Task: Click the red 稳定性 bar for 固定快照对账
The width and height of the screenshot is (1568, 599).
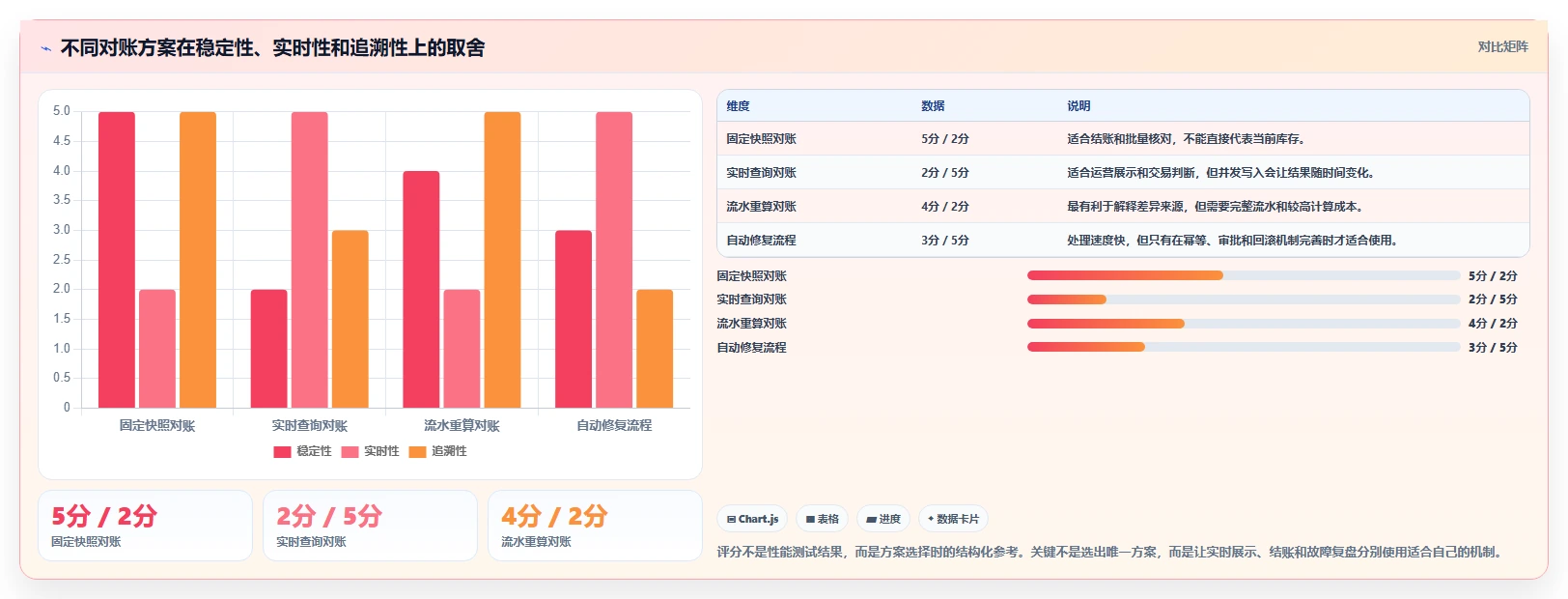Action: click(x=117, y=260)
